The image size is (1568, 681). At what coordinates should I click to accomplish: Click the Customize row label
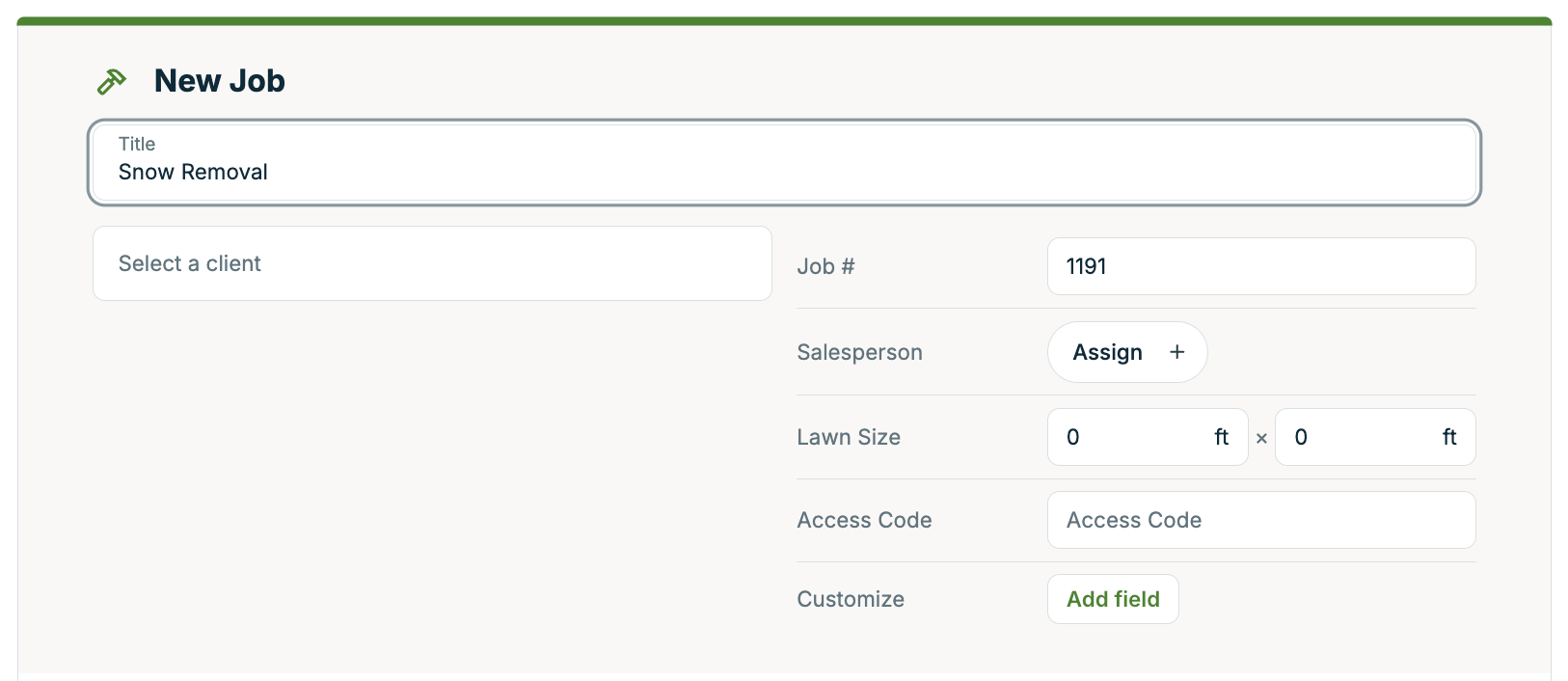[x=850, y=598]
